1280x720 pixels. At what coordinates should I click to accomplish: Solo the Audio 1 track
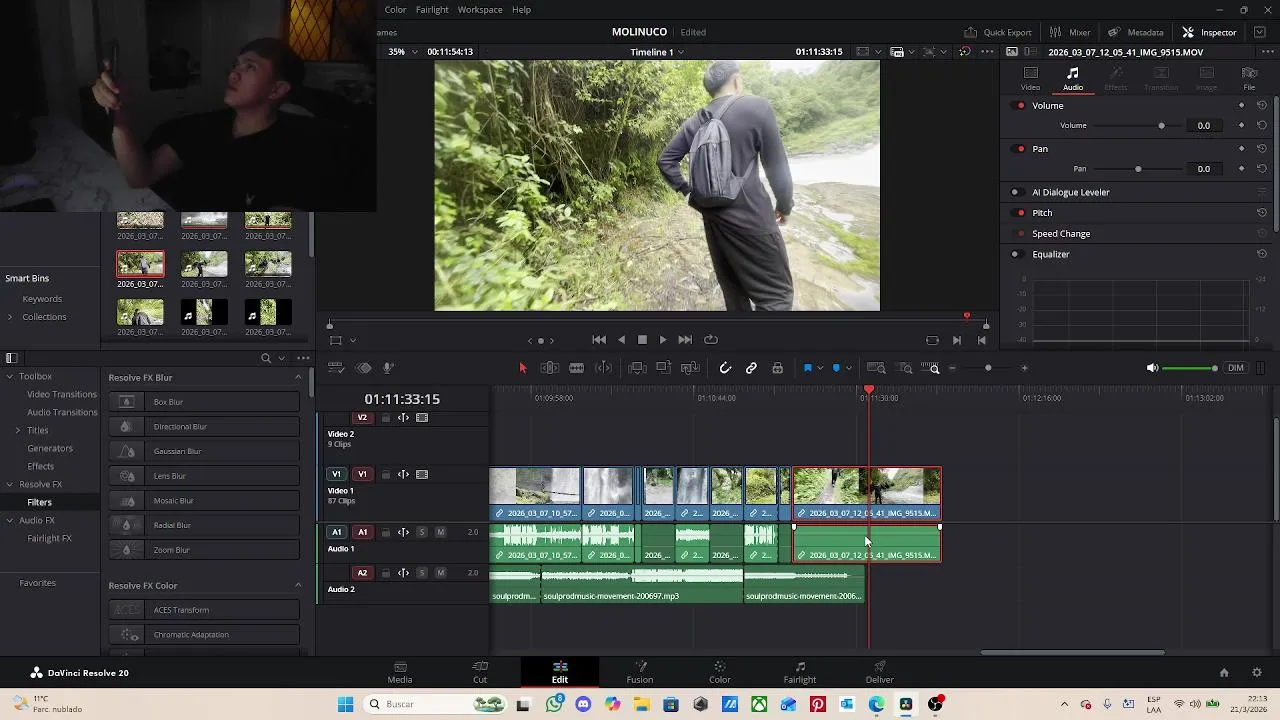tap(422, 532)
